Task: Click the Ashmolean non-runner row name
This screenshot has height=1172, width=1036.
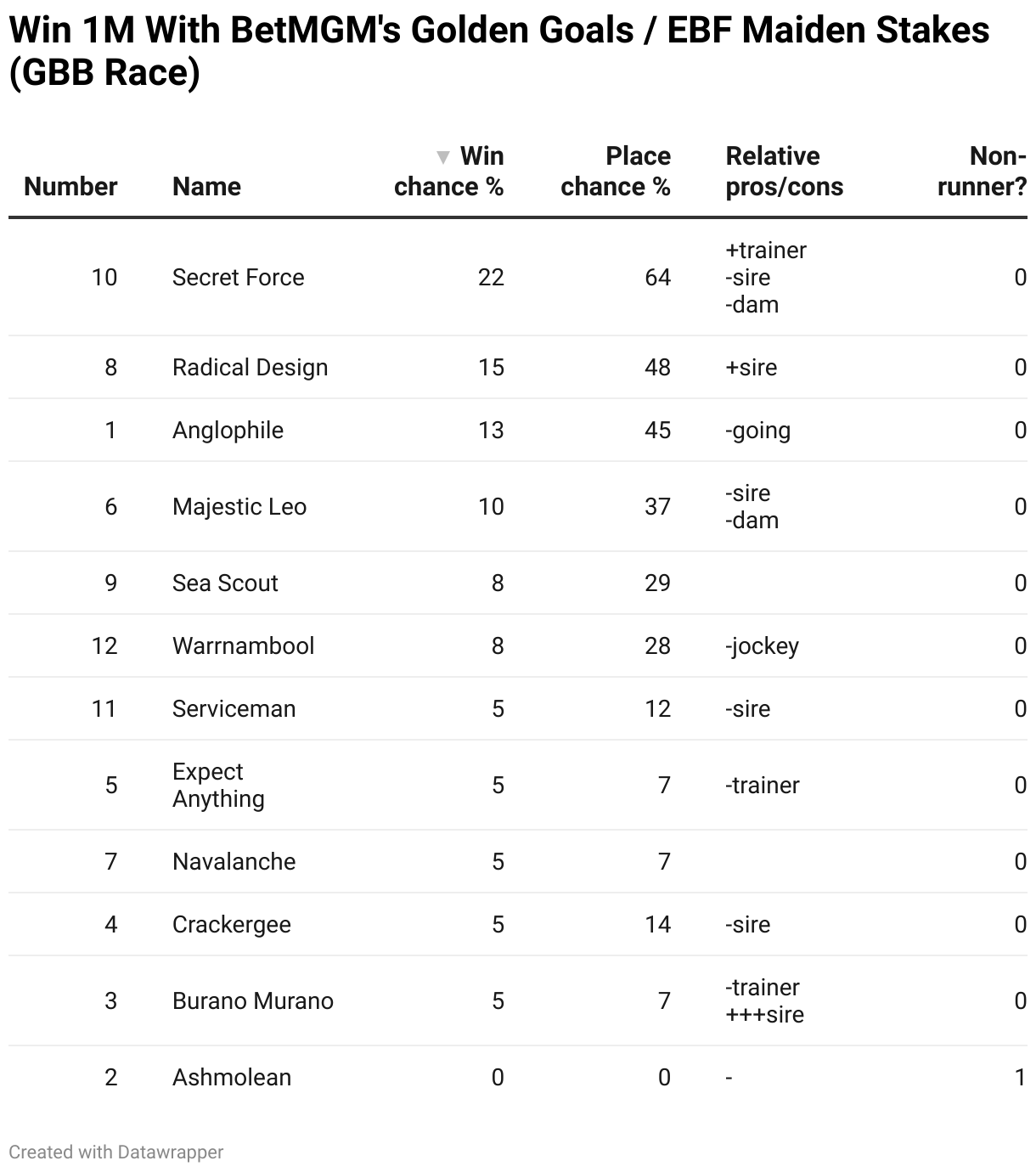Action: pyautogui.click(x=231, y=1078)
